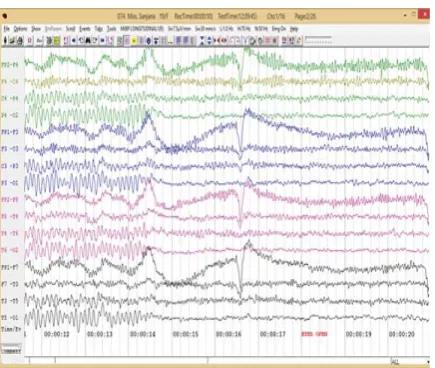
Task: Select the F7-T3 channel label
Action: pyautogui.click(x=10, y=284)
